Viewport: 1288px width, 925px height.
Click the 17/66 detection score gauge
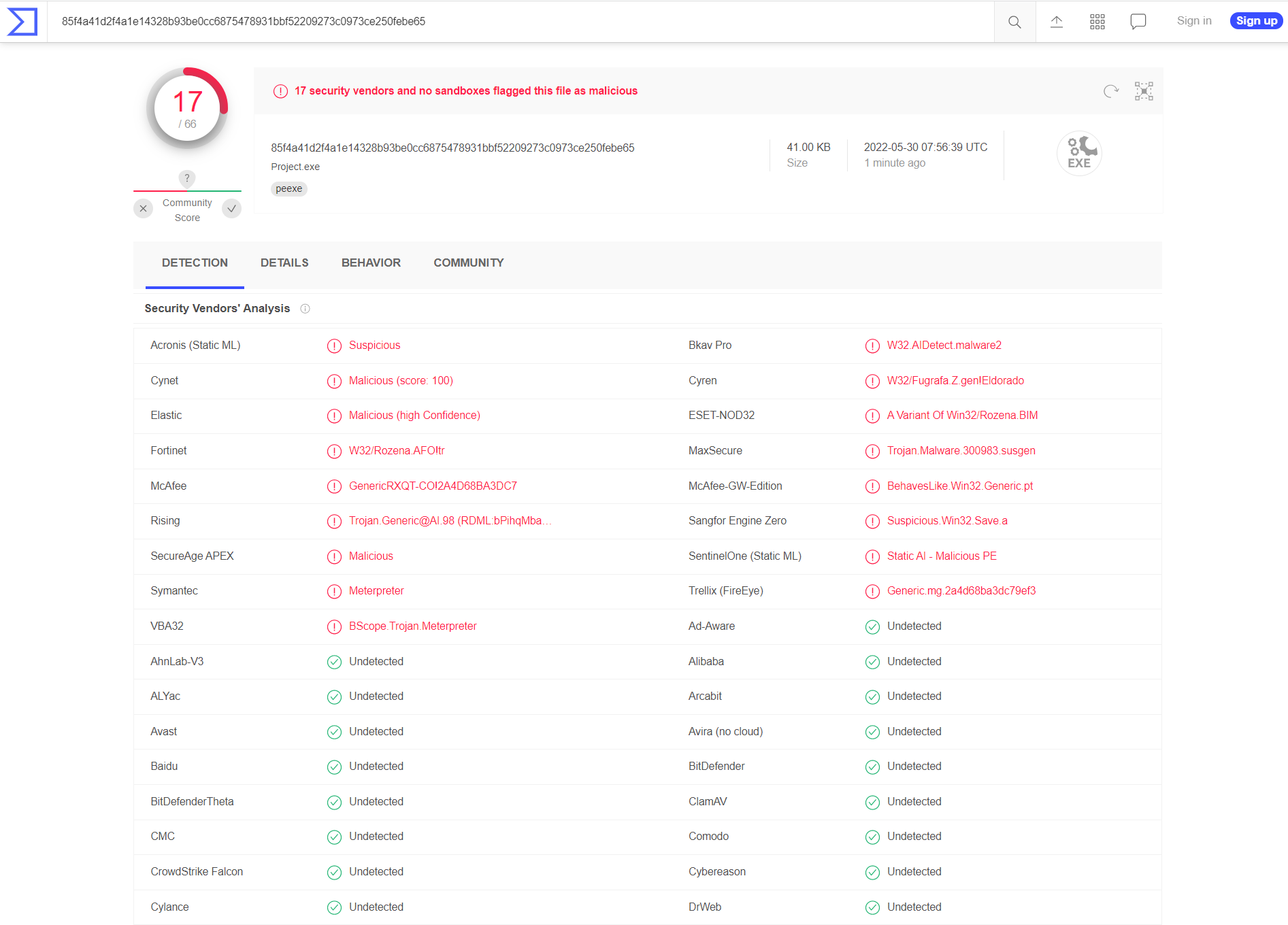tap(187, 109)
